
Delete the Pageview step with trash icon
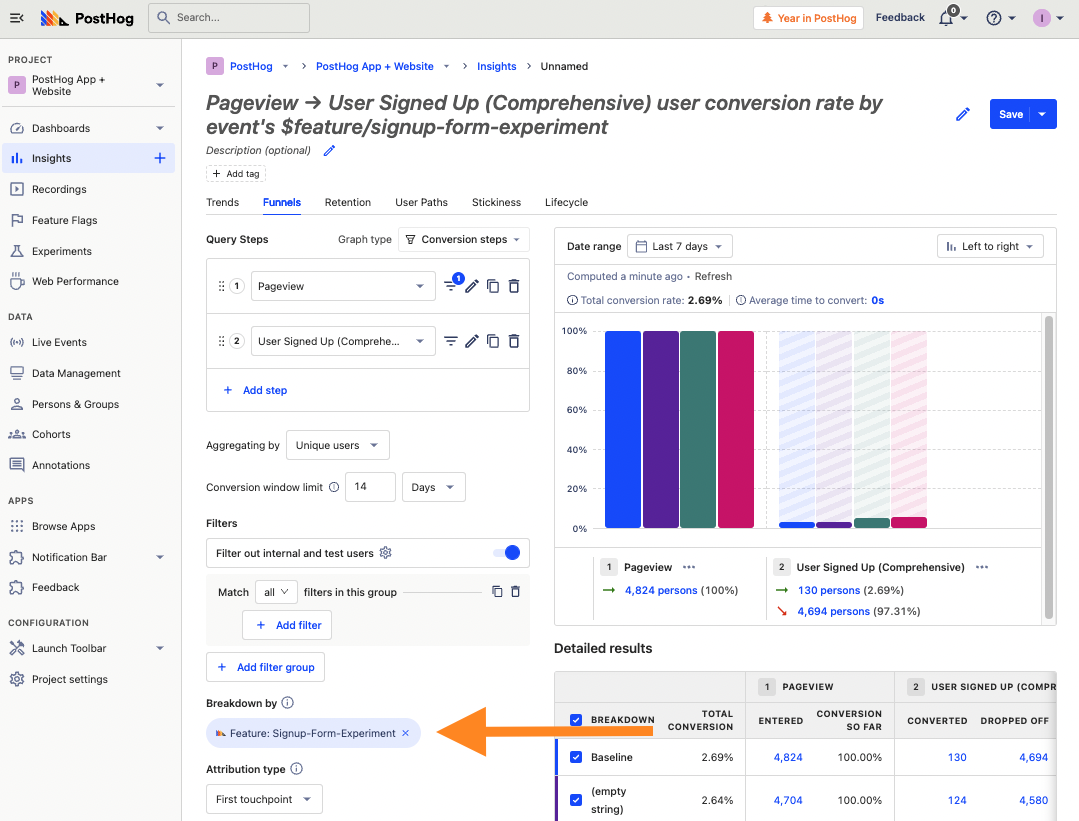pyautogui.click(x=514, y=286)
